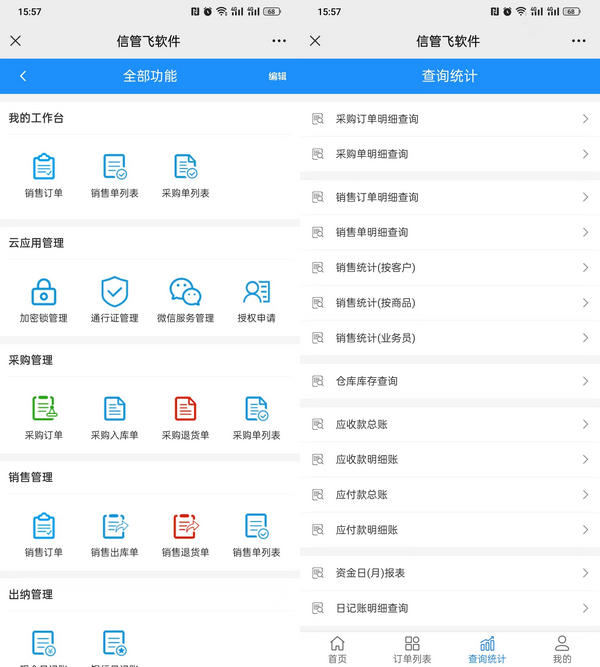Open the green 采购订单 icon
Image resolution: width=600 pixels, height=667 pixels.
43,409
